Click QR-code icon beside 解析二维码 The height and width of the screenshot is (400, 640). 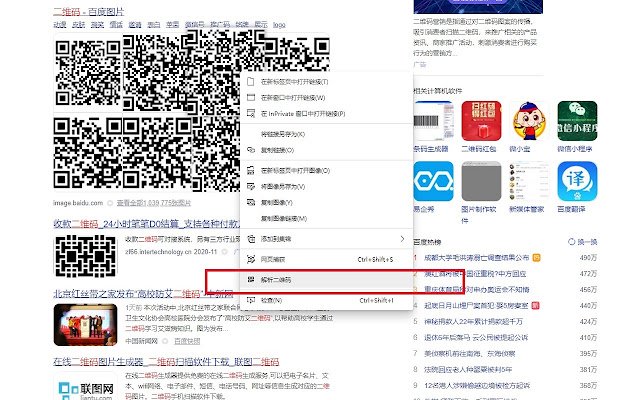click(x=251, y=279)
